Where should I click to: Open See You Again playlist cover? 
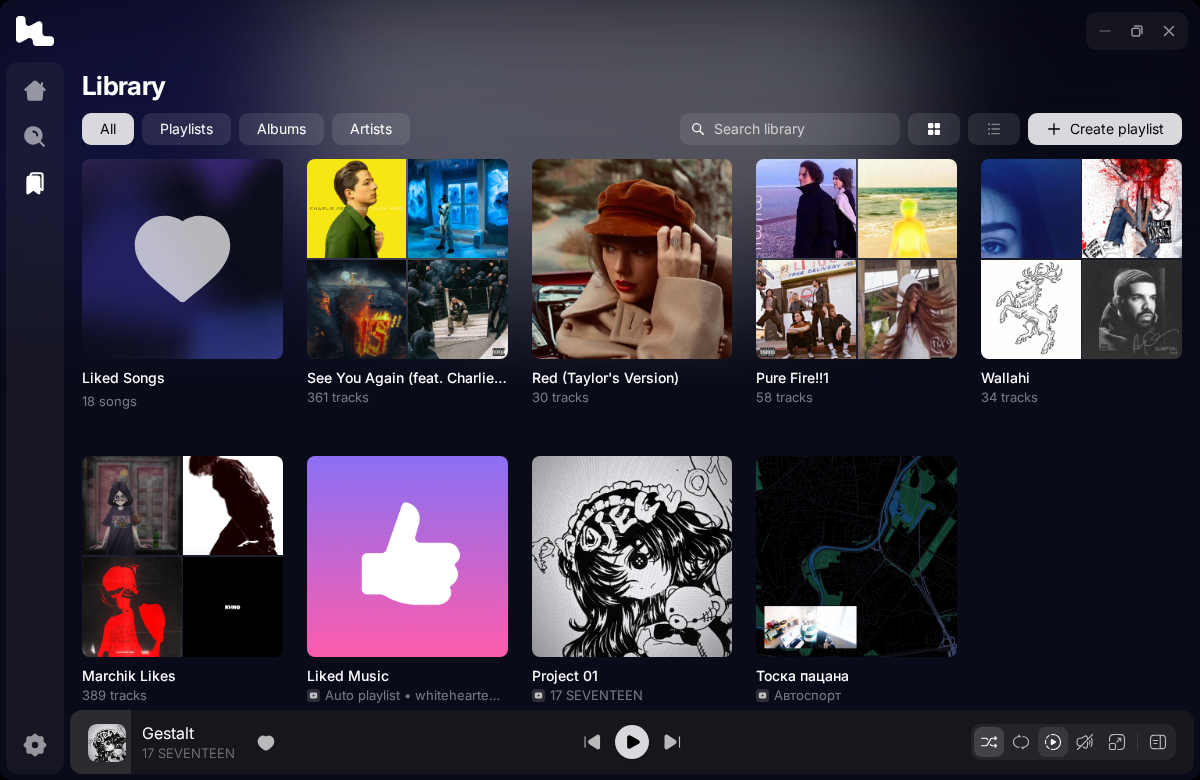pos(407,259)
